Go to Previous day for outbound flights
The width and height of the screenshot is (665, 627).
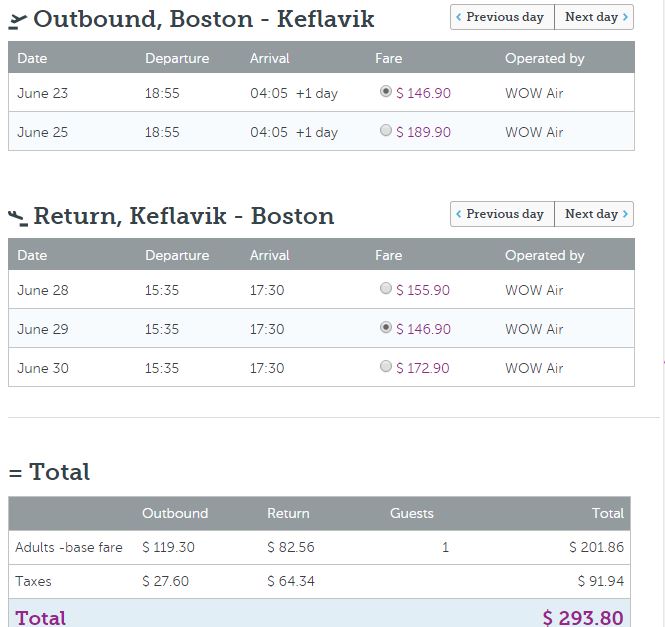[x=502, y=17]
